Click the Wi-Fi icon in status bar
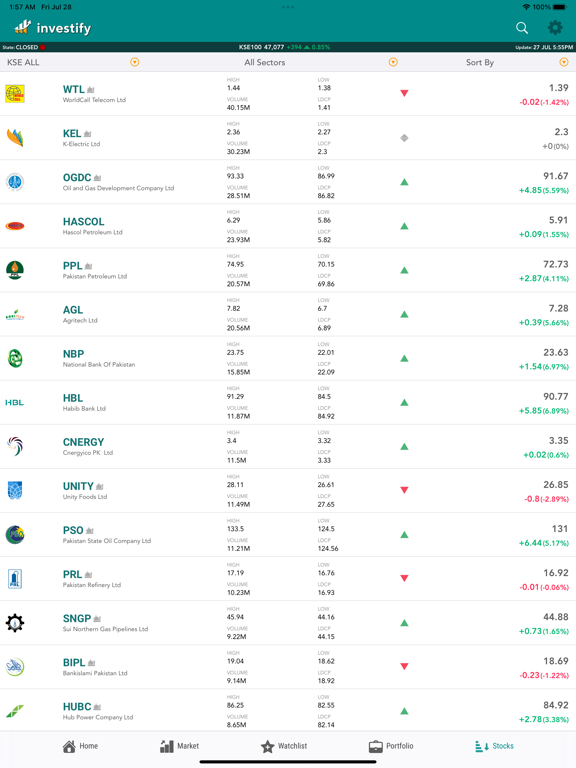 527,7
